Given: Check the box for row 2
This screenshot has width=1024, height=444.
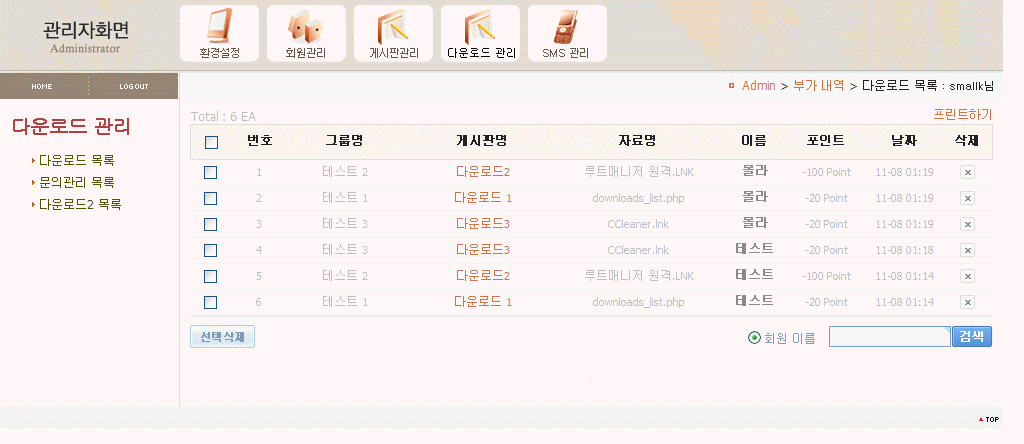Looking at the screenshot, I should coord(210,198).
